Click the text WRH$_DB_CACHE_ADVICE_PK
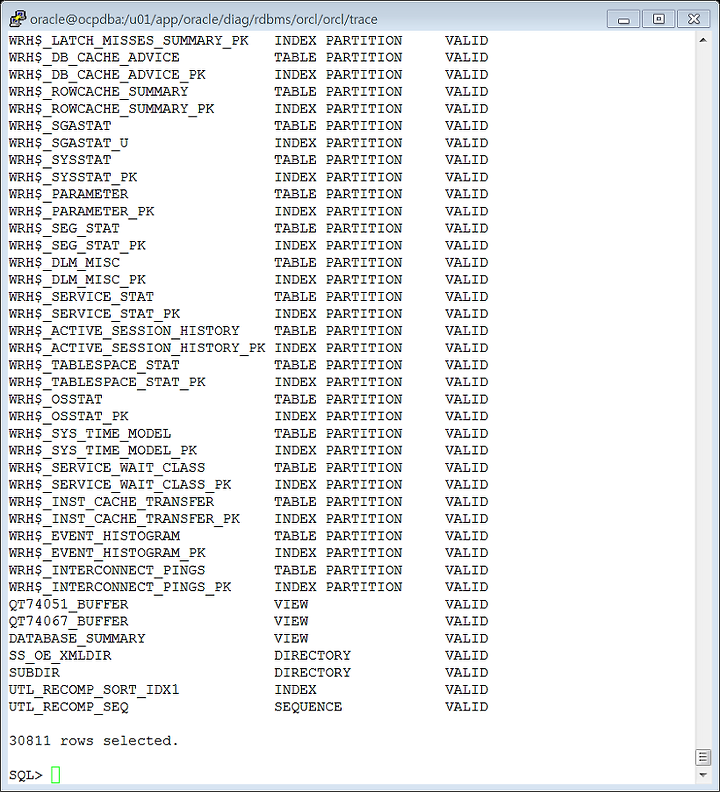 (107, 75)
